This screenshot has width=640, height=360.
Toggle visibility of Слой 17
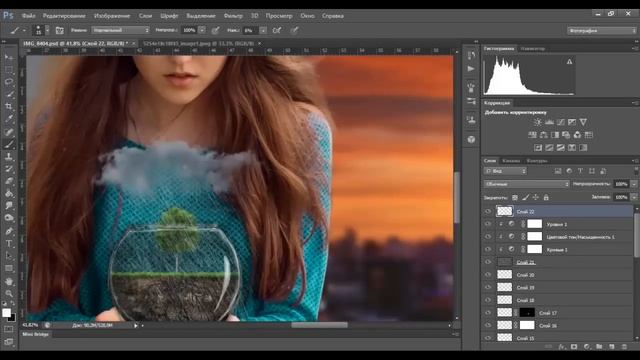[488, 313]
